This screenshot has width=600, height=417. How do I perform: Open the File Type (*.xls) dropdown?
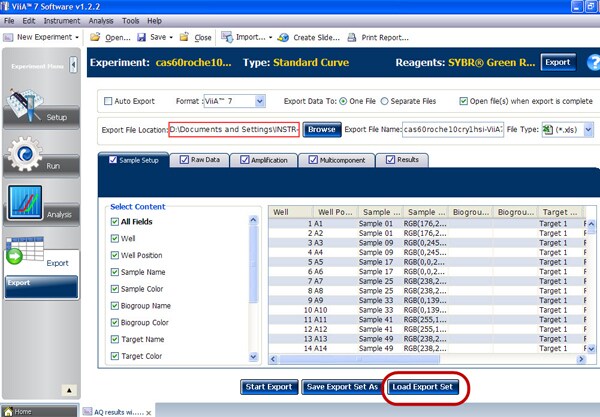pos(588,130)
